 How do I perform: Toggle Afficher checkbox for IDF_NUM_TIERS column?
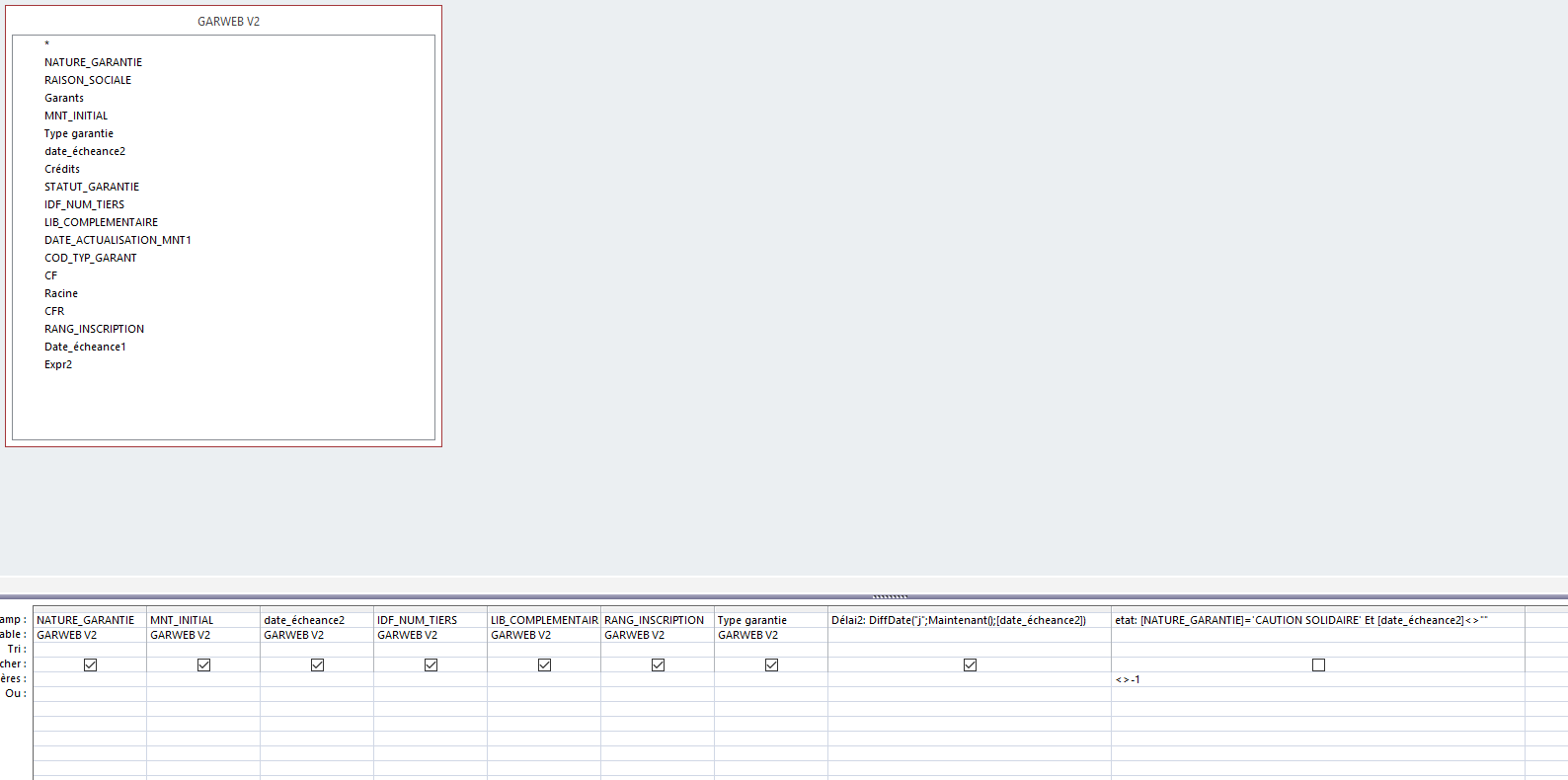(431, 664)
